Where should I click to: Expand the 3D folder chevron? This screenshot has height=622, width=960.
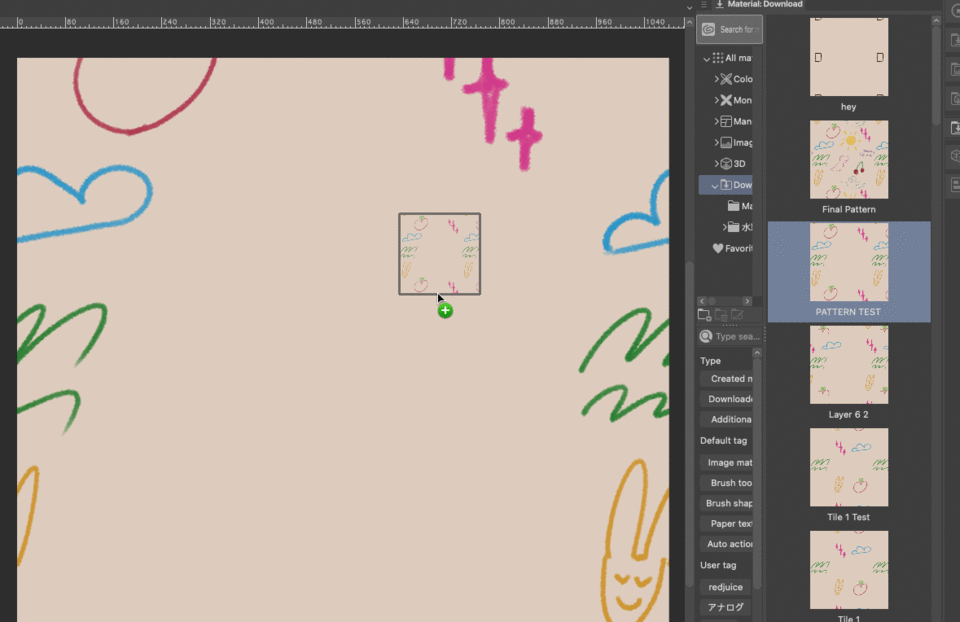pyautogui.click(x=716, y=163)
